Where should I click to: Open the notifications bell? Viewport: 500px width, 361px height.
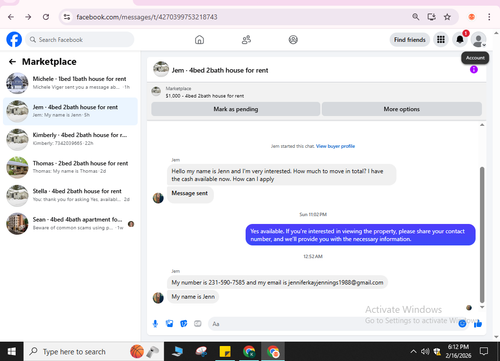tap(460, 40)
